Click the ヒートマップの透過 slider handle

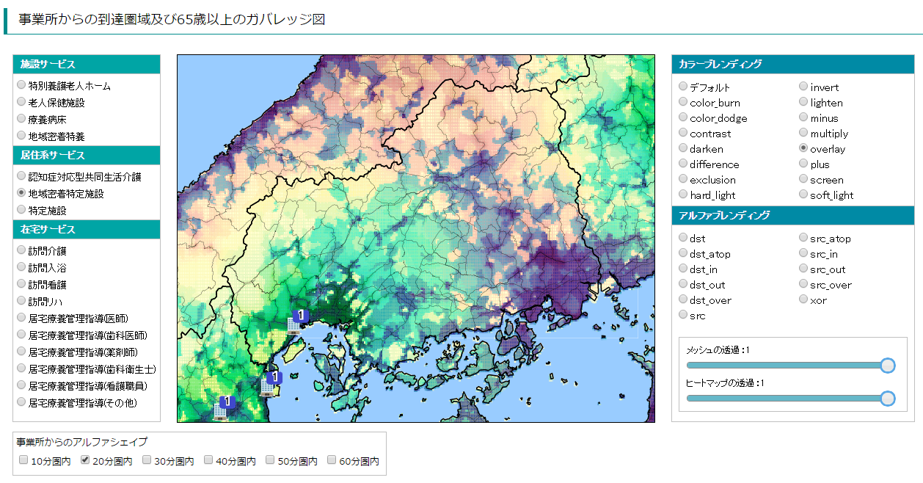point(887,399)
